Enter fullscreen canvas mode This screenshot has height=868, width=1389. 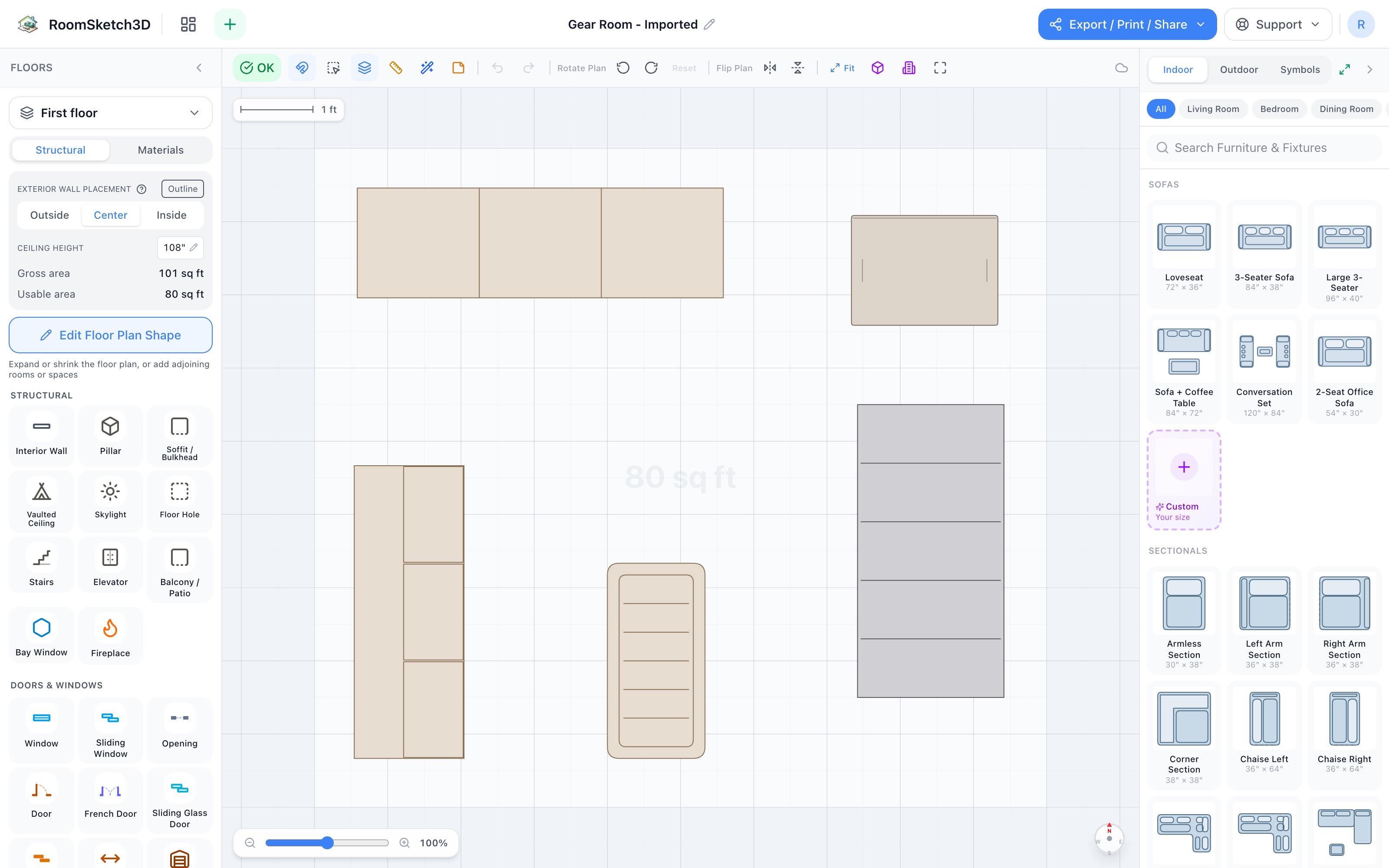click(940, 68)
